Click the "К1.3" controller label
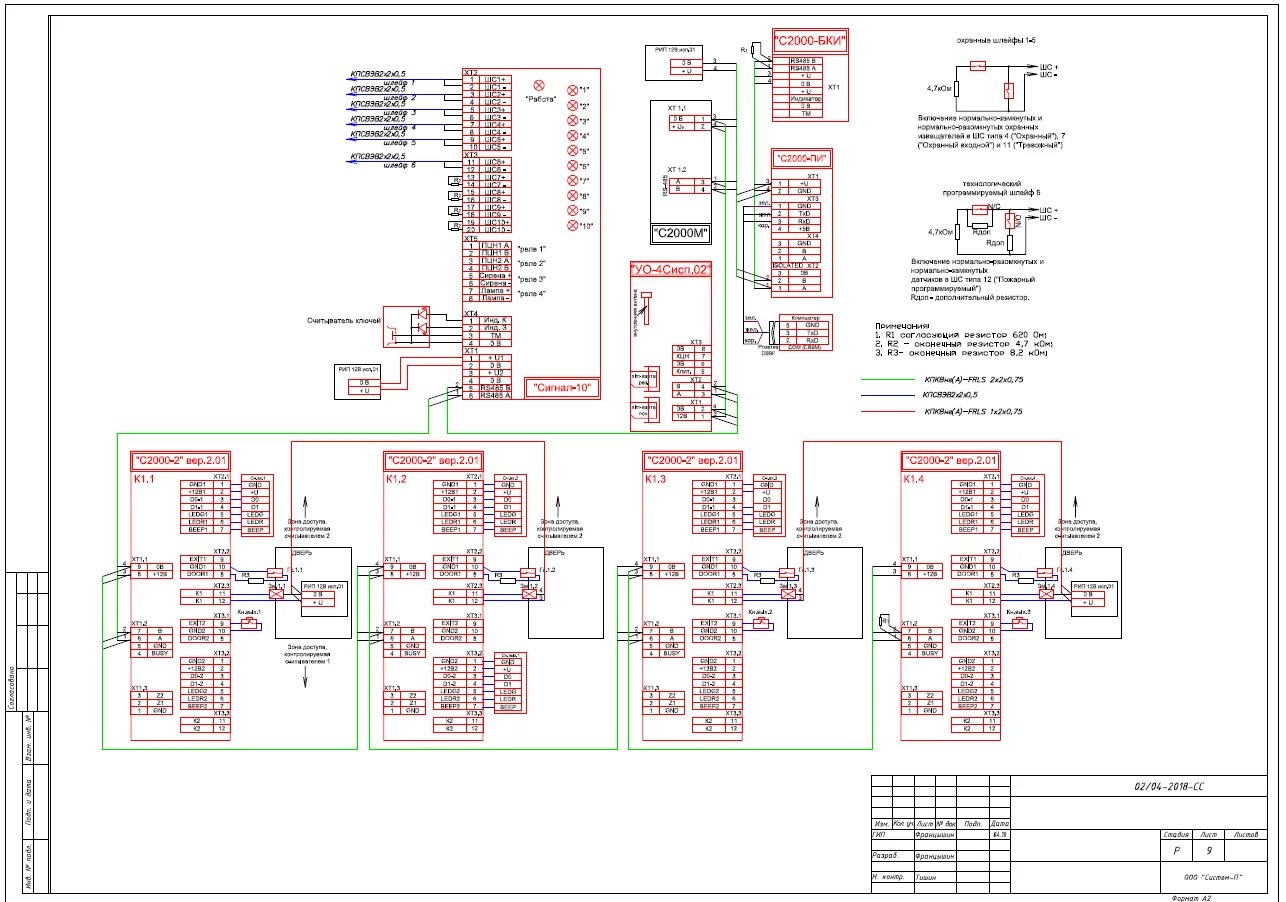Screen dimensions: 1286x902 click(655, 480)
